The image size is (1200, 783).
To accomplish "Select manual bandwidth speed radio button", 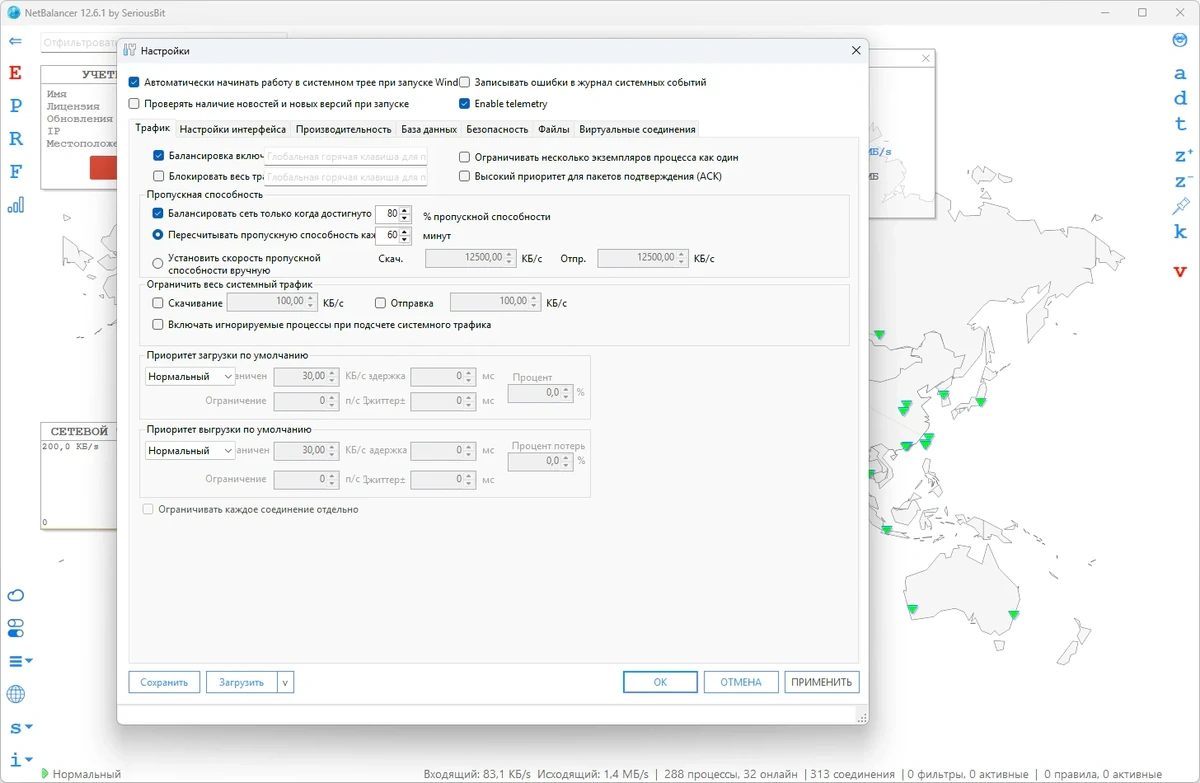I will 158,264.
